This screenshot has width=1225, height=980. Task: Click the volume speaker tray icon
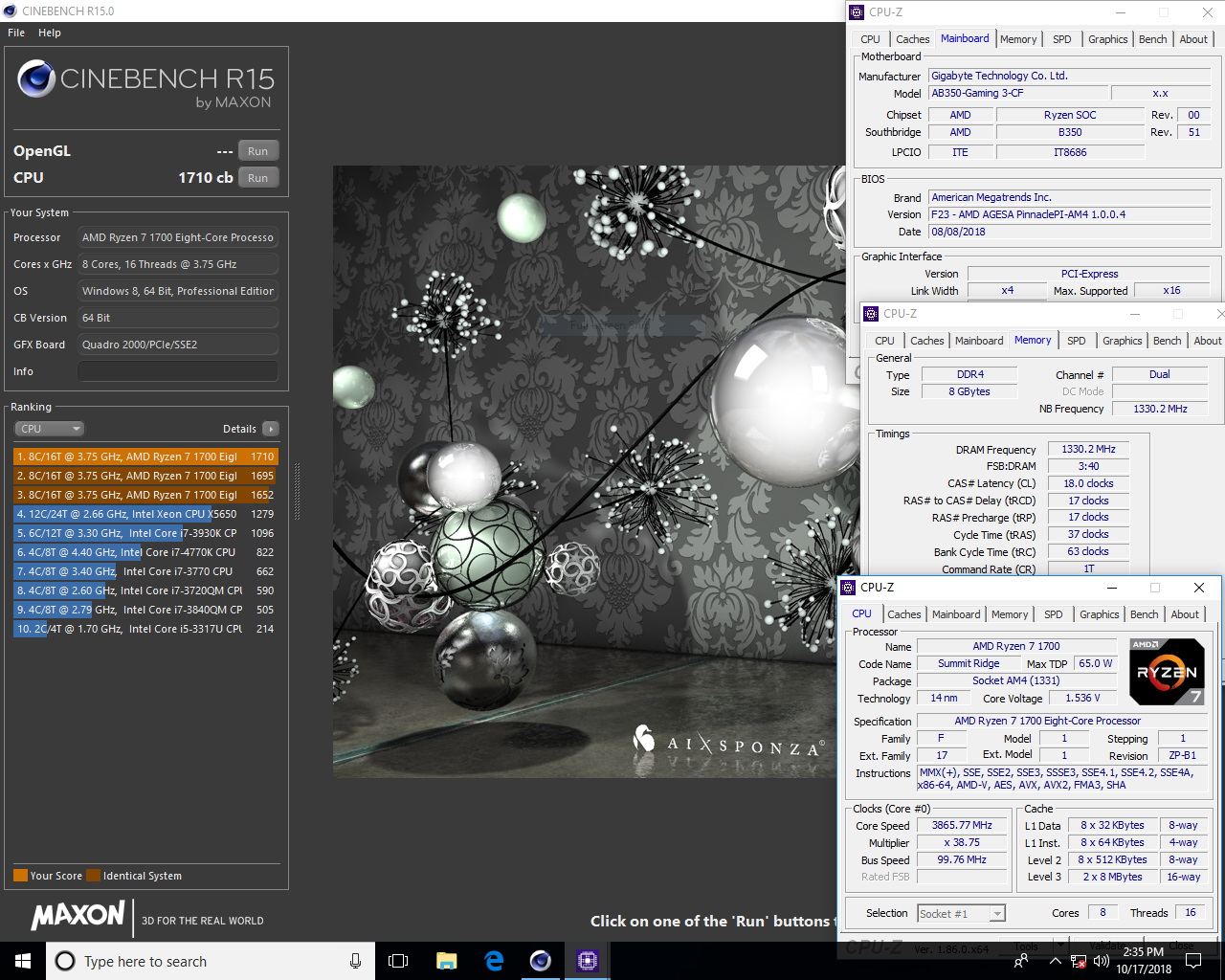(1101, 961)
